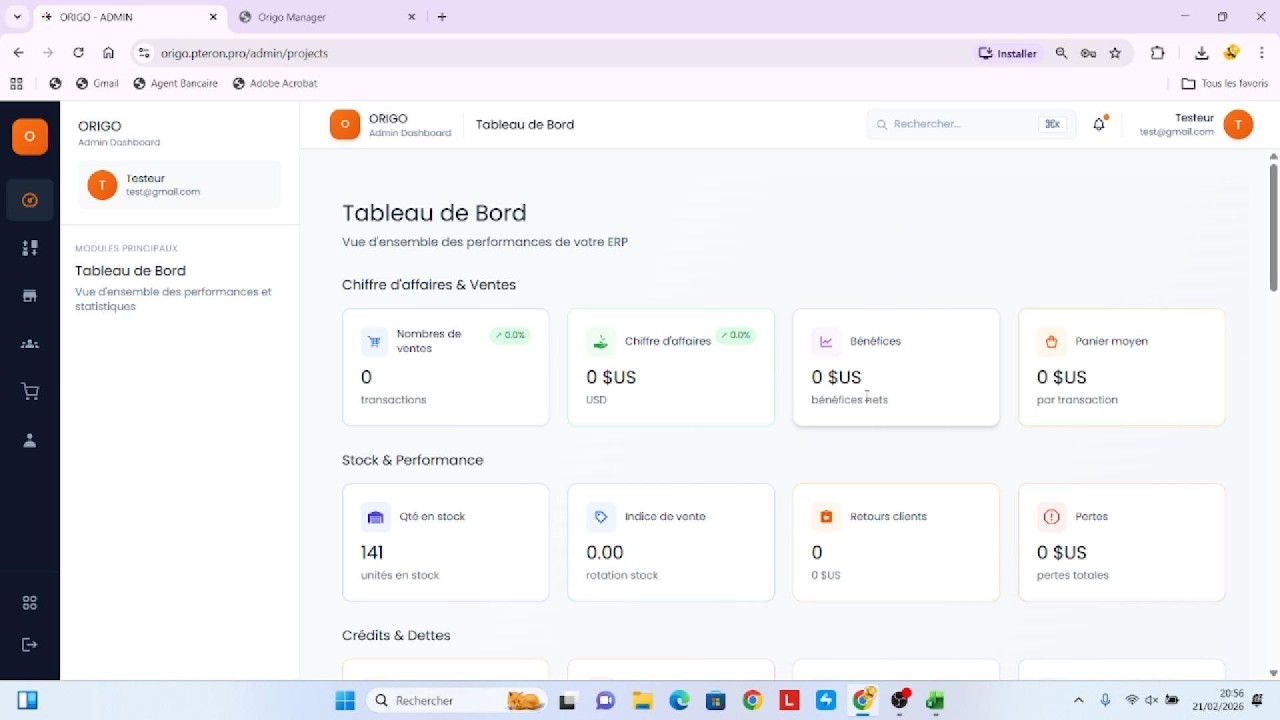Open the Tous les favoris folder
Image resolution: width=1280 pixels, height=720 pixels.
1225,83
